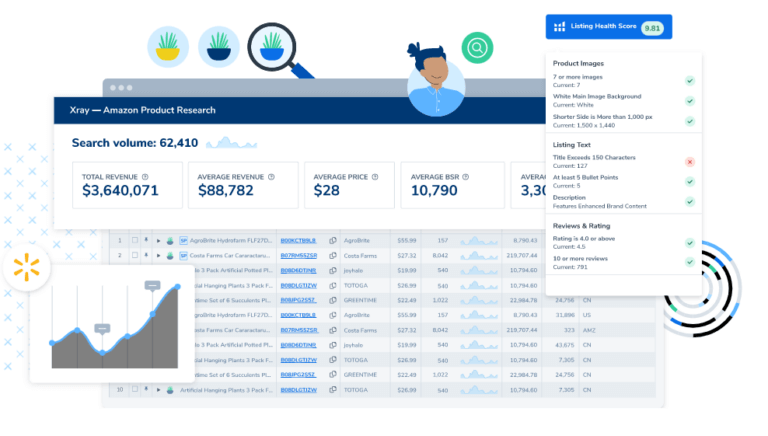Click the grid icon in Listing Health Score

559,27
